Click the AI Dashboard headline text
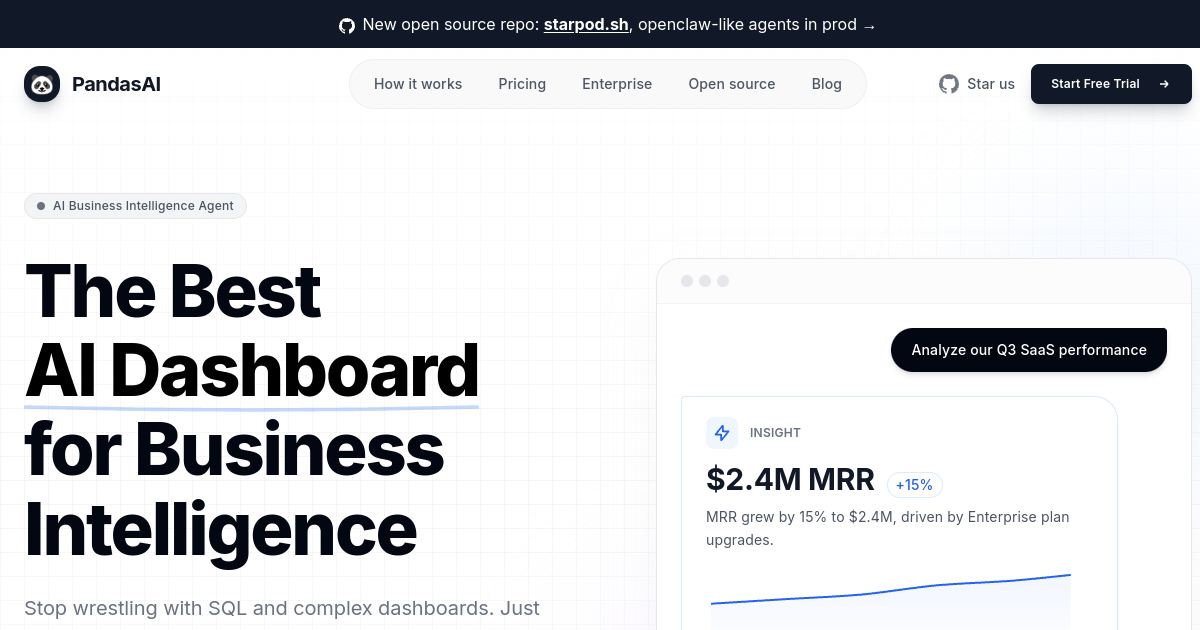The height and width of the screenshot is (630, 1200). click(x=252, y=370)
